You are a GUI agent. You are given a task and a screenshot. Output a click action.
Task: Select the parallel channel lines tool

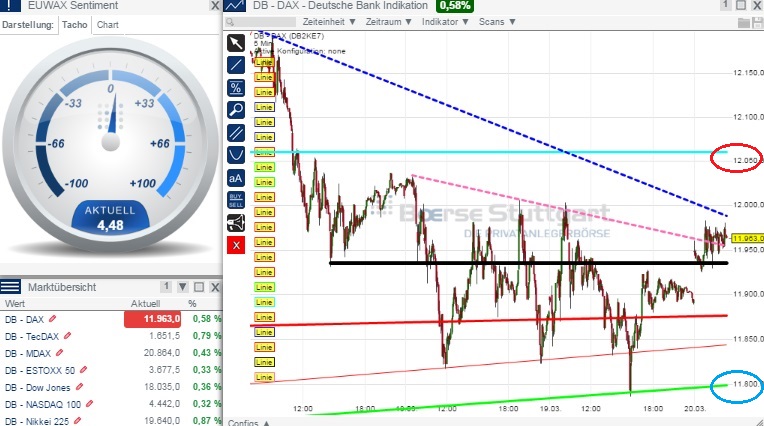(x=236, y=133)
